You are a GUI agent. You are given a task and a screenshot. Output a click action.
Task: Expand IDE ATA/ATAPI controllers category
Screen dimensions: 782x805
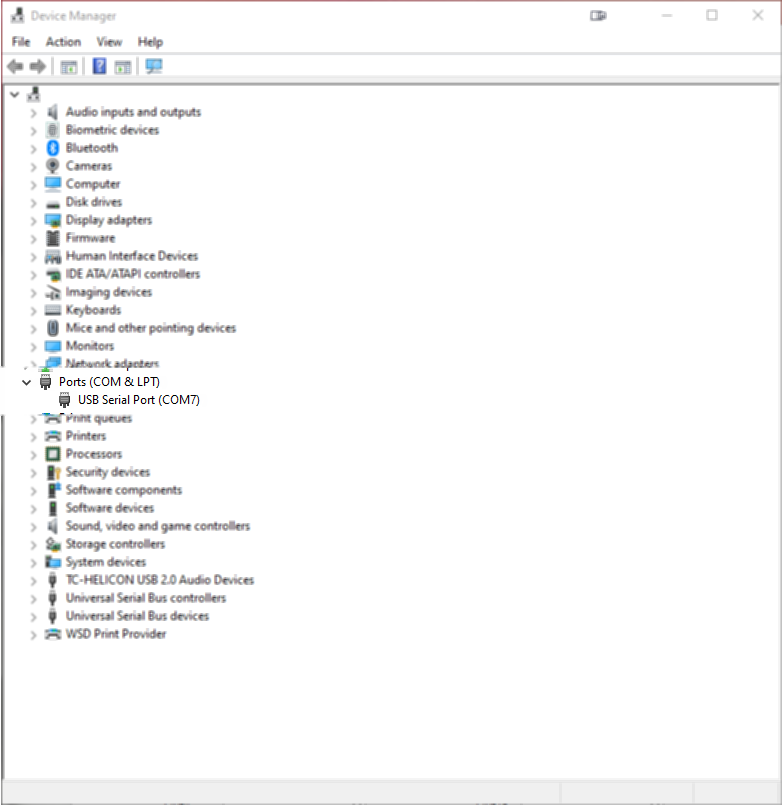pyautogui.click(x=33, y=275)
